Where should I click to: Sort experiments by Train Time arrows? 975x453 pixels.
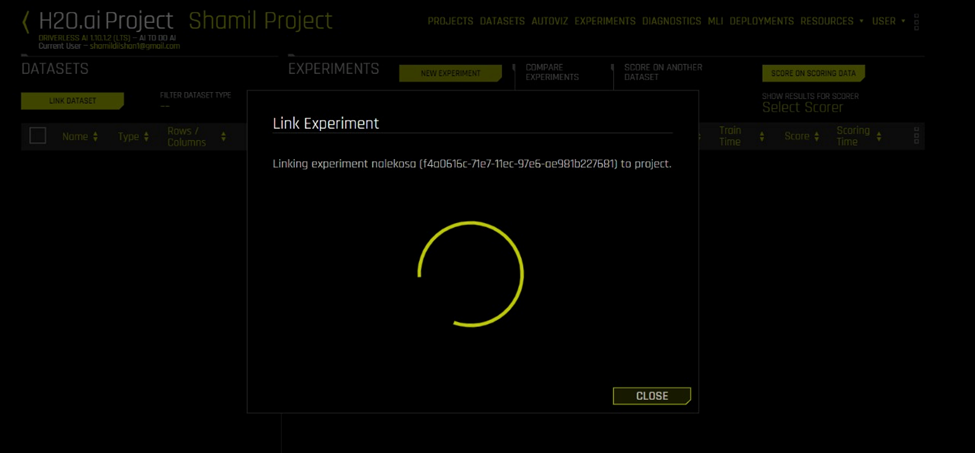coord(762,137)
